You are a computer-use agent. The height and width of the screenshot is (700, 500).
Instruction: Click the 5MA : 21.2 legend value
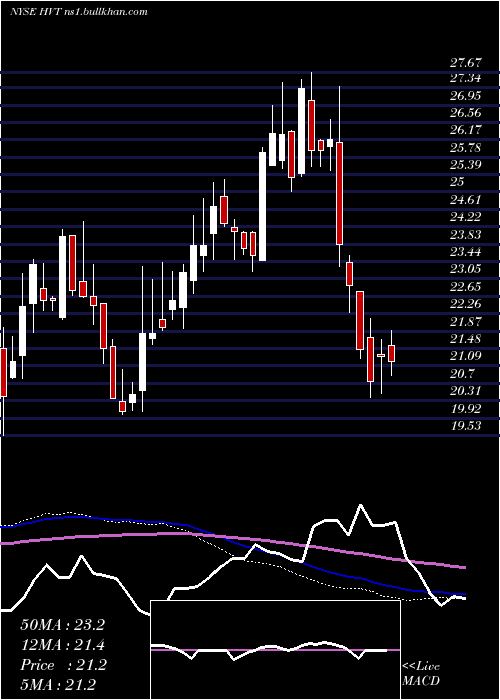click(x=58, y=685)
